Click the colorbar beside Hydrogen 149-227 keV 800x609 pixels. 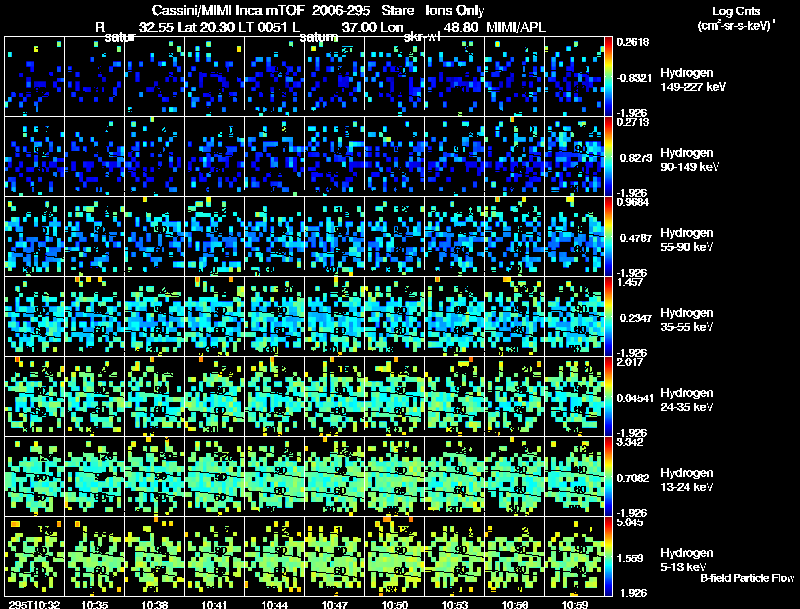tap(608, 76)
